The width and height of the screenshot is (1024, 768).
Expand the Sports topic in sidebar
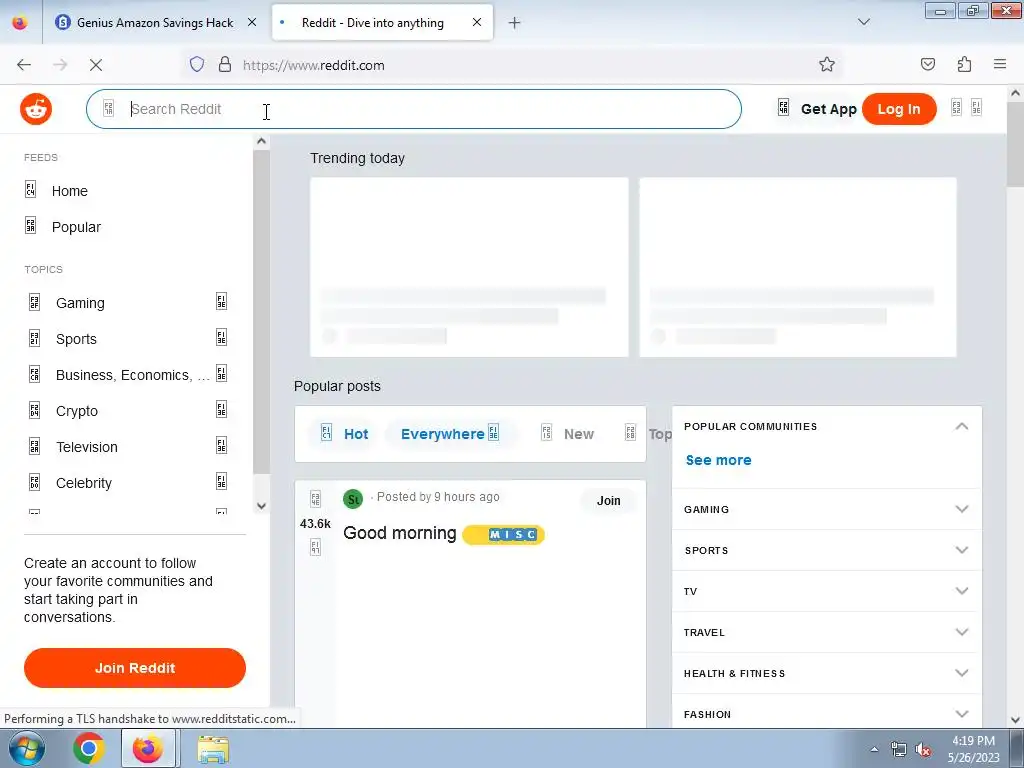221,338
